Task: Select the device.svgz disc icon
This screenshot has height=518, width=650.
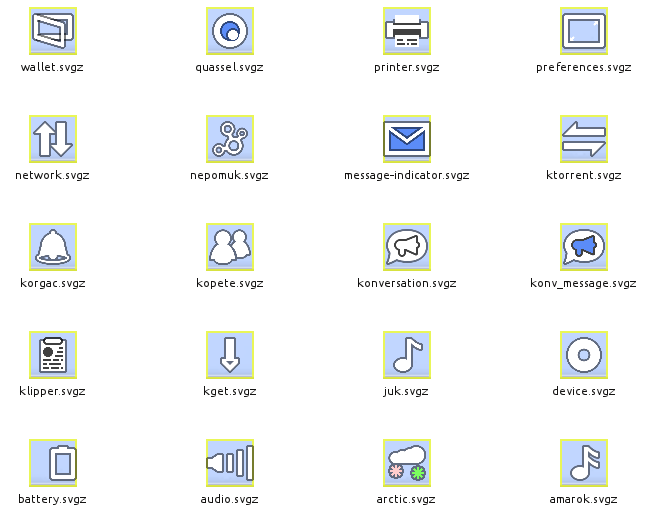Action: pyautogui.click(x=584, y=355)
